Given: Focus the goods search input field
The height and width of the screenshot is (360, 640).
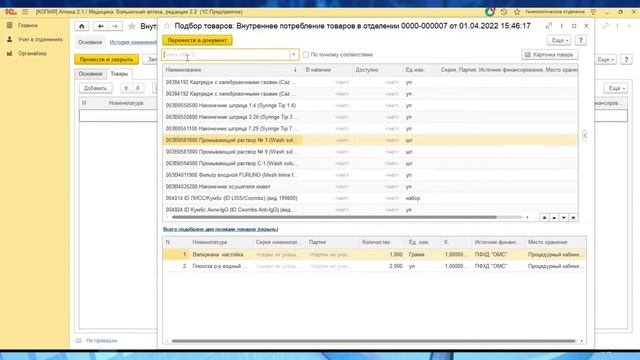Looking at the screenshot, I should click(x=226, y=54).
